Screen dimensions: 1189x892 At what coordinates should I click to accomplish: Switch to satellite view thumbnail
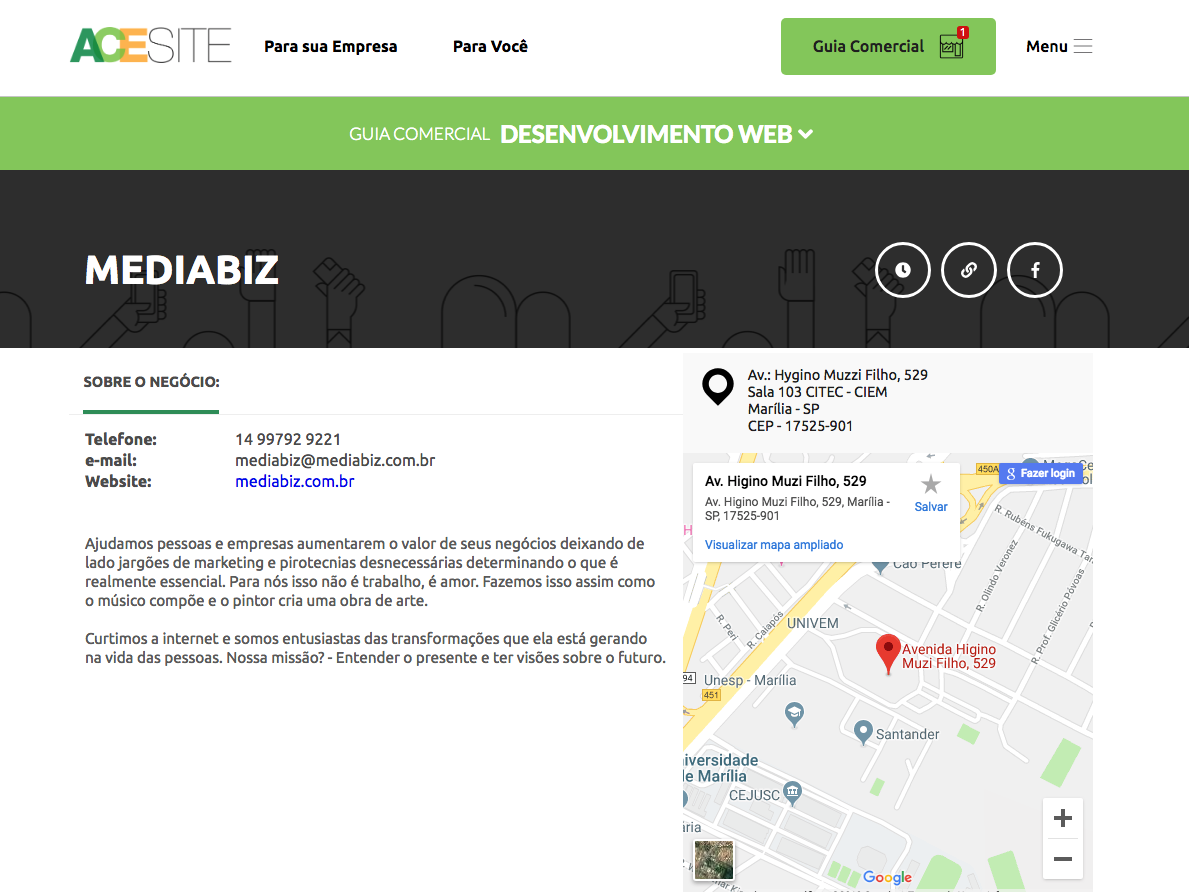(x=714, y=859)
